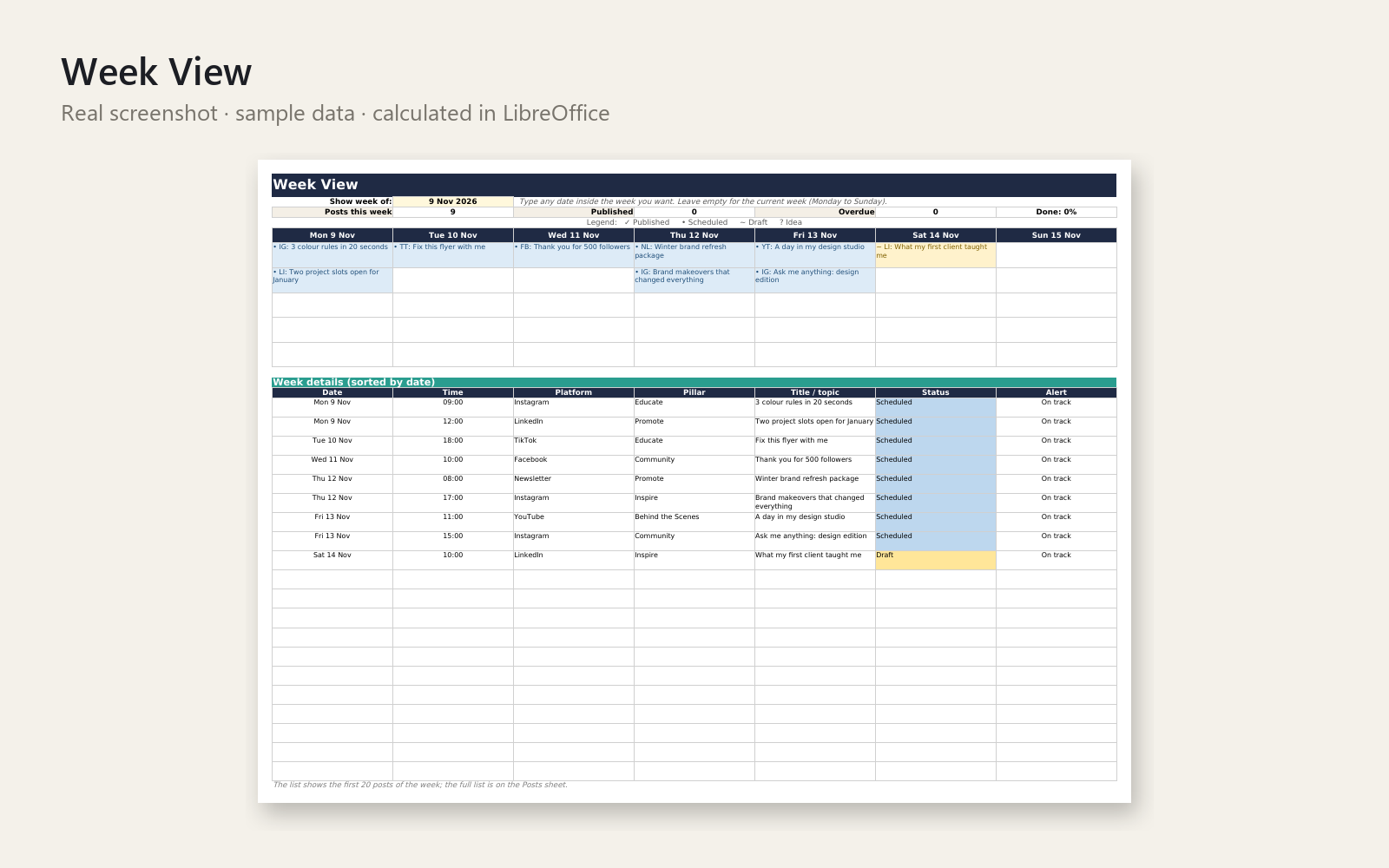The width and height of the screenshot is (1389, 868).
Task: Click the 'Alert' column header
Action: (1057, 392)
